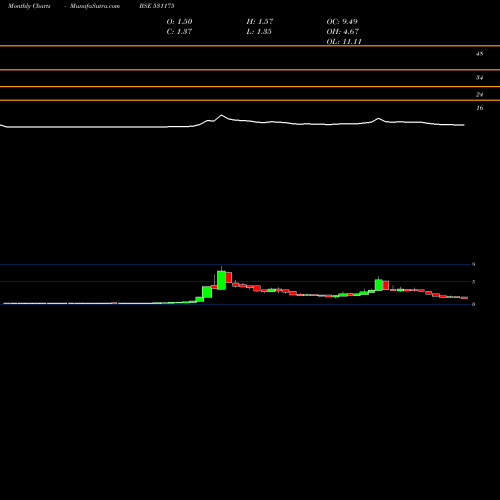
Task: Click the 'OC: 9.49' value
Action: tap(342, 22)
